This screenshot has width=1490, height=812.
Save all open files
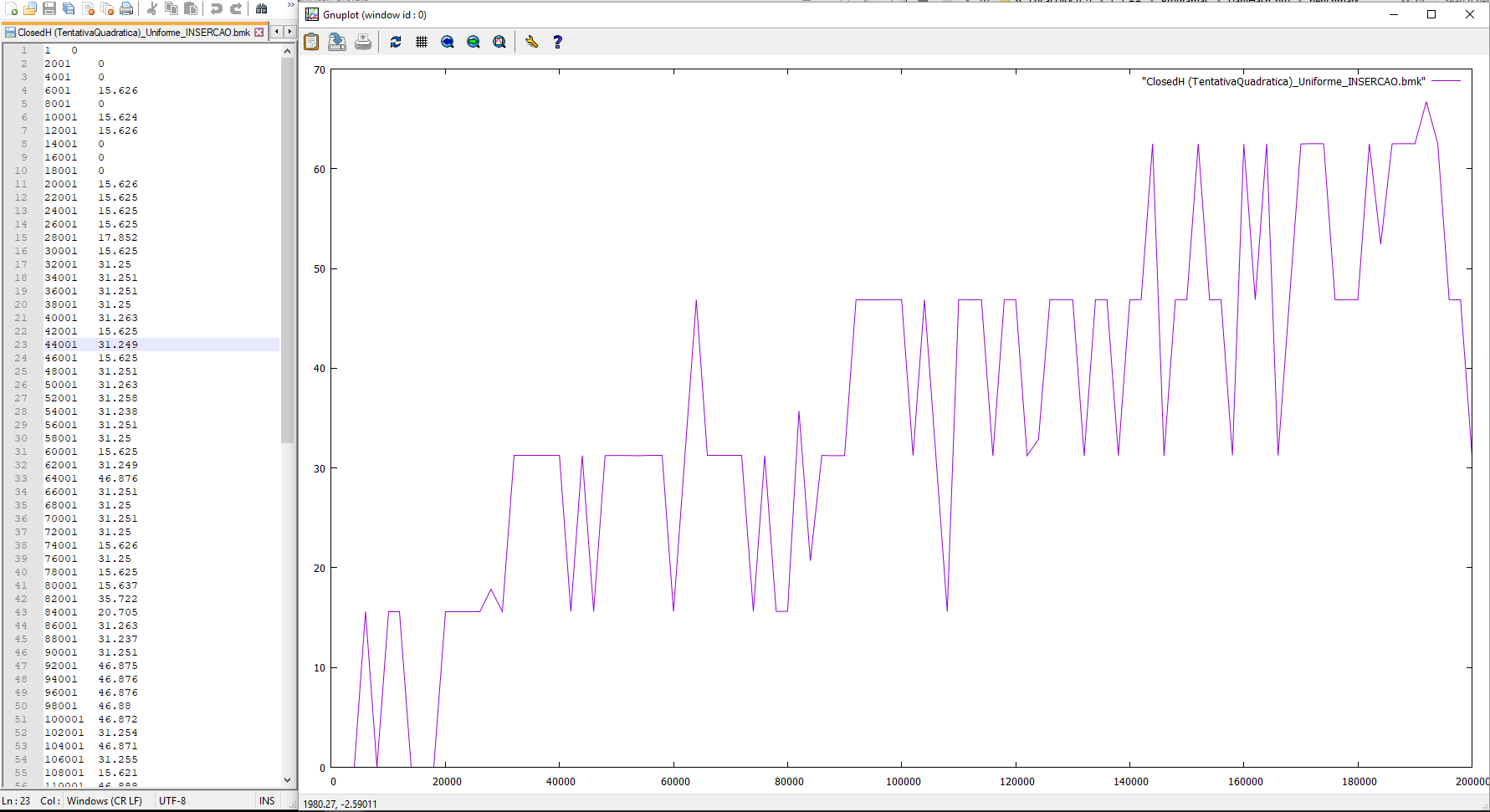(69, 8)
